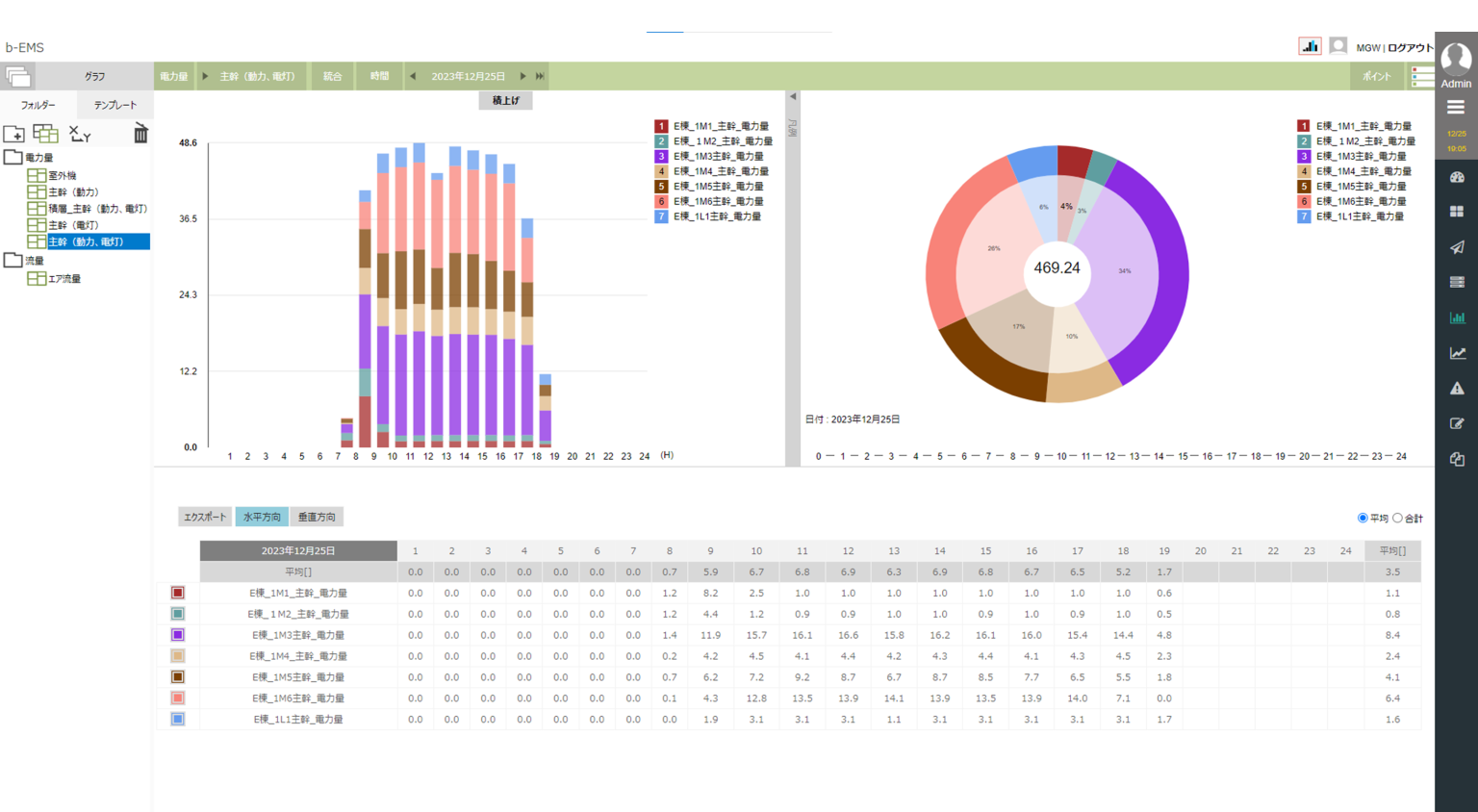Open the dashboard gauge view icon
Screen dimensions: 1478x812
coord(1456,177)
